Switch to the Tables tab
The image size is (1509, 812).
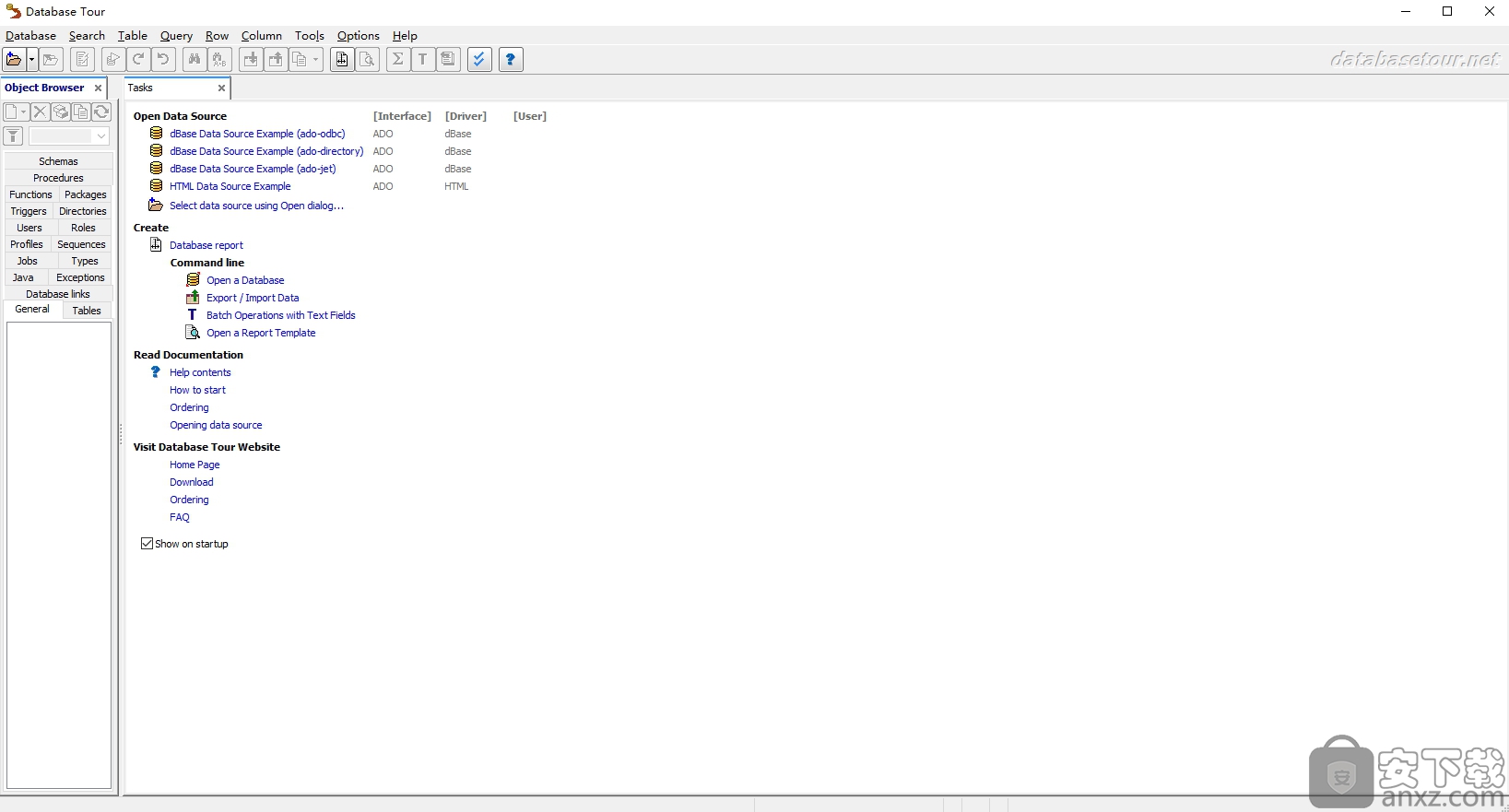tap(87, 311)
